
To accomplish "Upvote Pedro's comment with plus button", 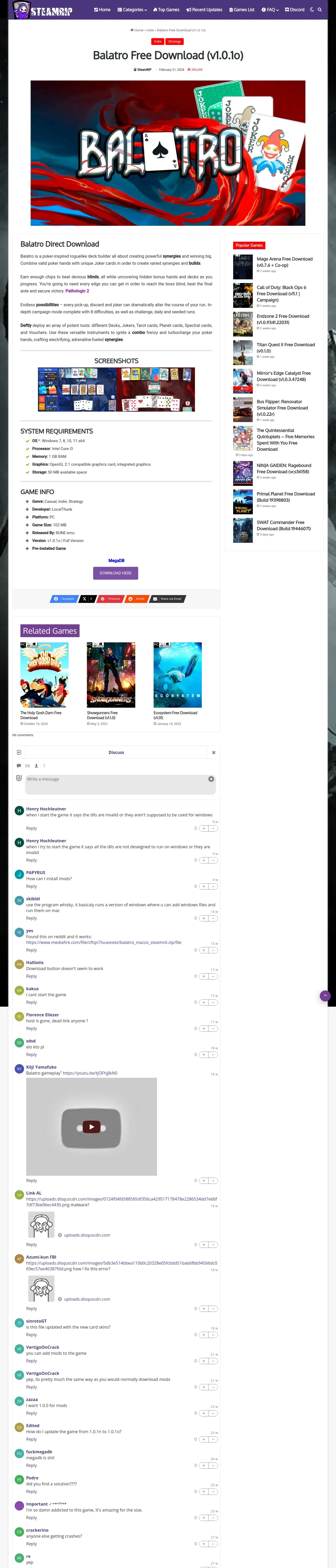I will pos(204,1491).
